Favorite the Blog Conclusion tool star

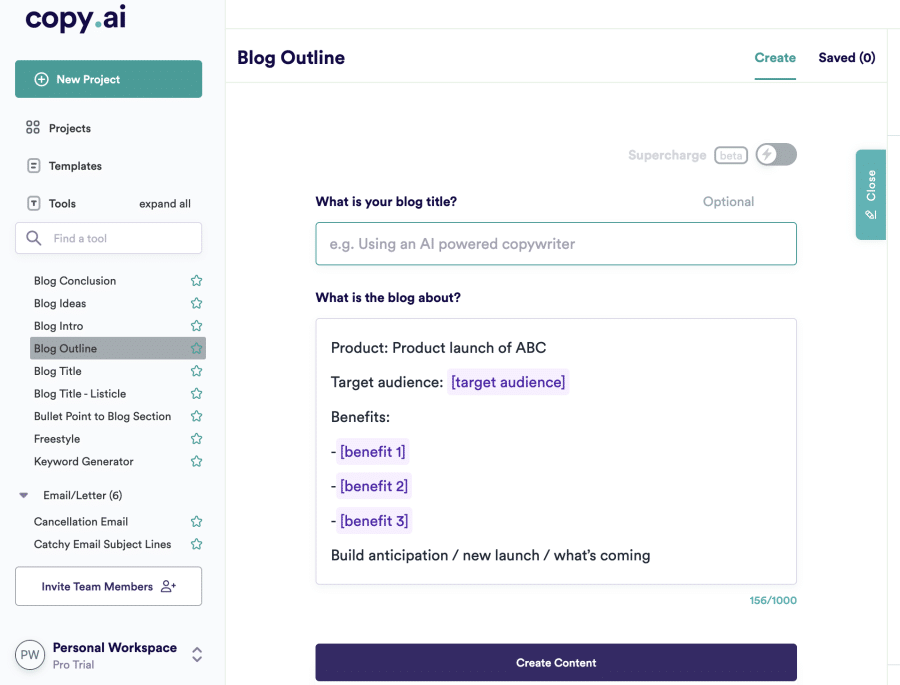197,281
